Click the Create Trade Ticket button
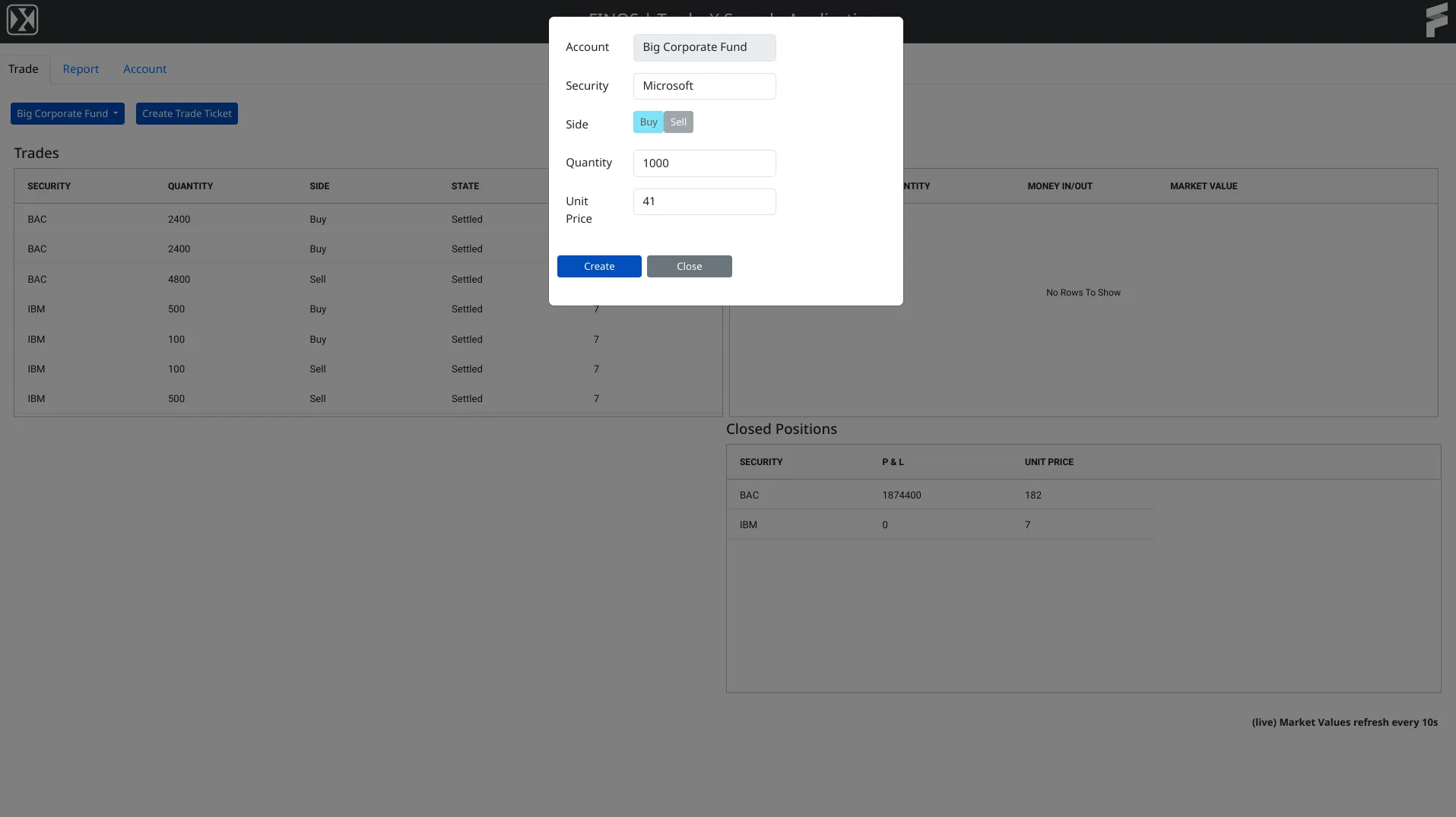The height and width of the screenshot is (817, 1456). [x=186, y=113]
